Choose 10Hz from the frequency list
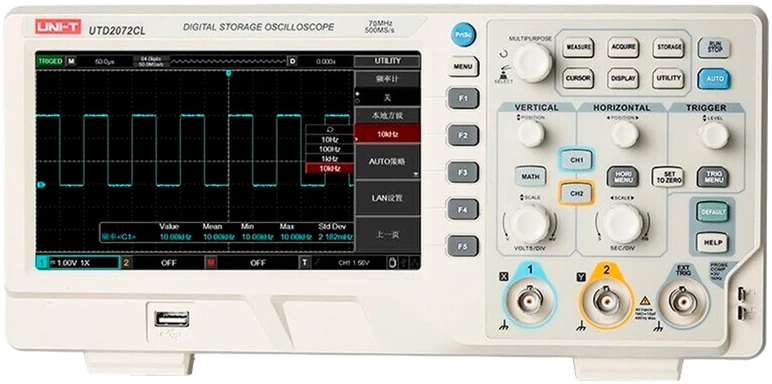Viewport: 772px width, 384px height. (329, 140)
